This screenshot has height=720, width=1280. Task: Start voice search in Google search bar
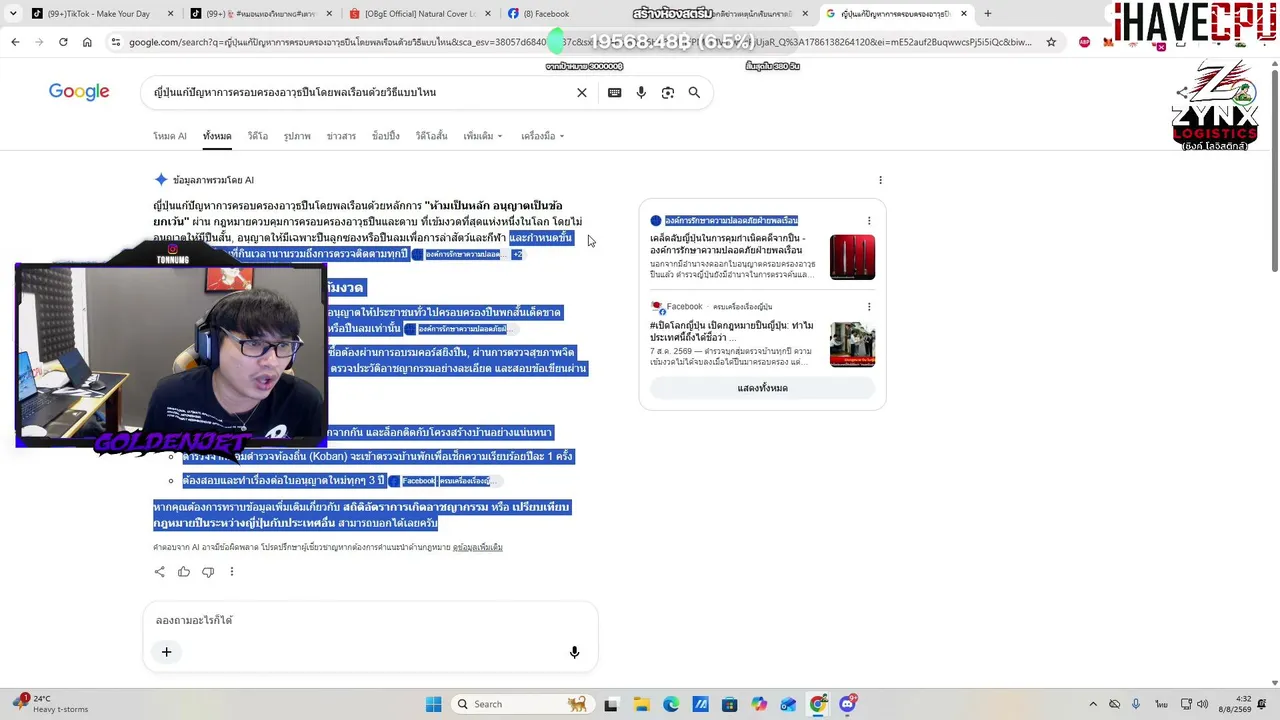[x=641, y=93]
